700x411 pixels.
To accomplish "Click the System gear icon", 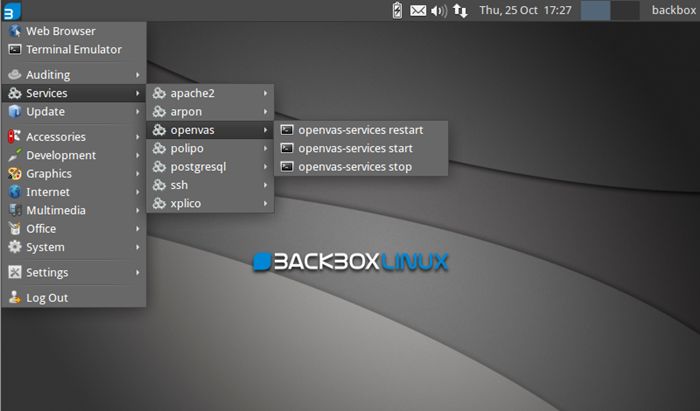I will [x=15, y=246].
